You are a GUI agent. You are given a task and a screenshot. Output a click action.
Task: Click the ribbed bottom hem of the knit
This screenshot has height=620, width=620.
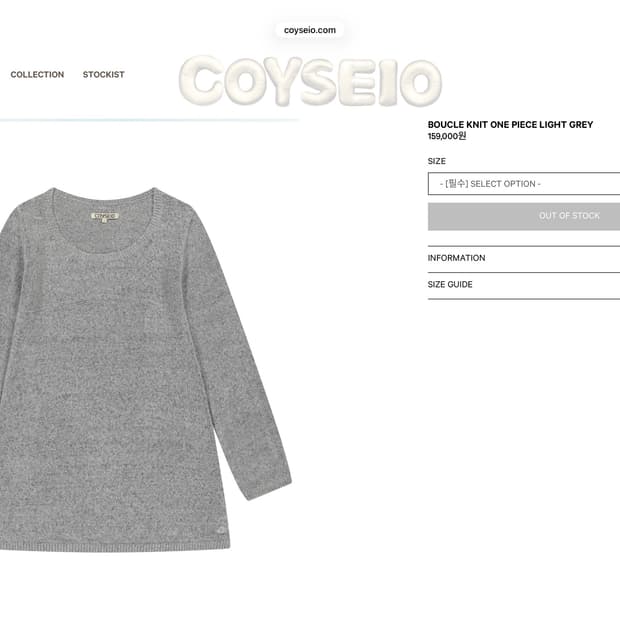tap(115, 547)
